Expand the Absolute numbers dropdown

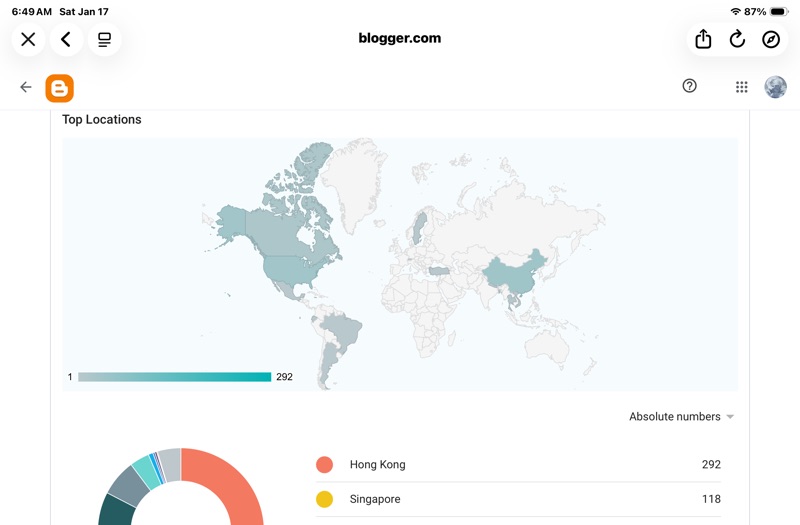[x=681, y=417]
